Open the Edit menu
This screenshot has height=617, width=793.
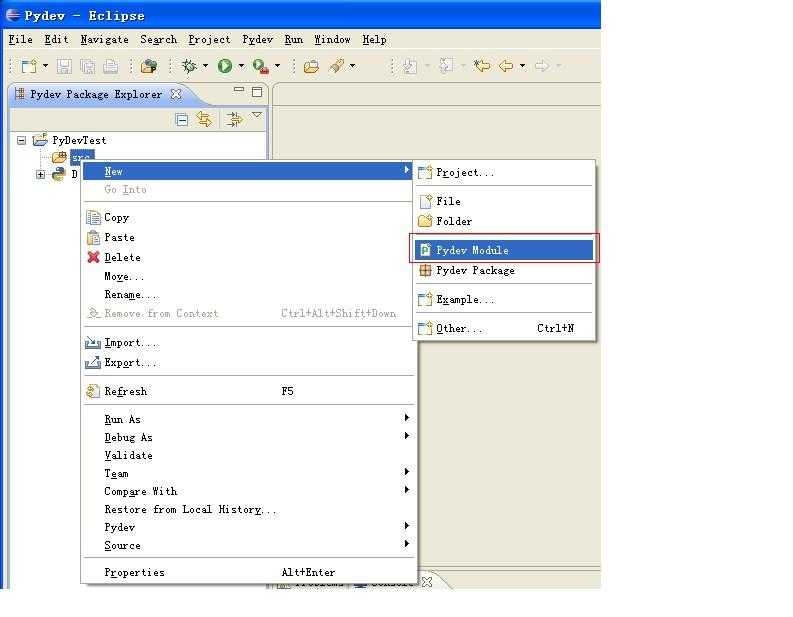click(x=56, y=39)
